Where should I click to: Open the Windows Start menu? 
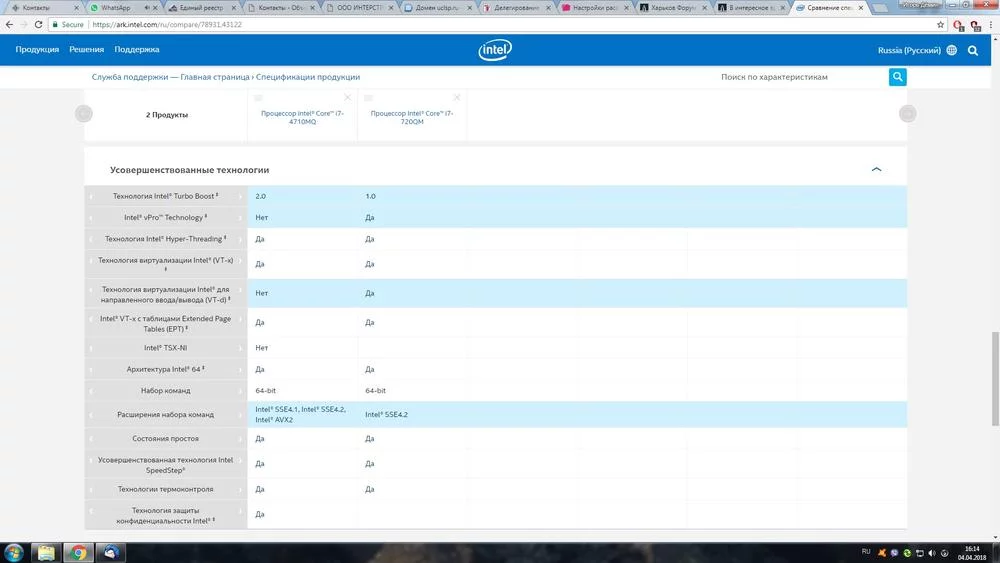click(x=14, y=552)
